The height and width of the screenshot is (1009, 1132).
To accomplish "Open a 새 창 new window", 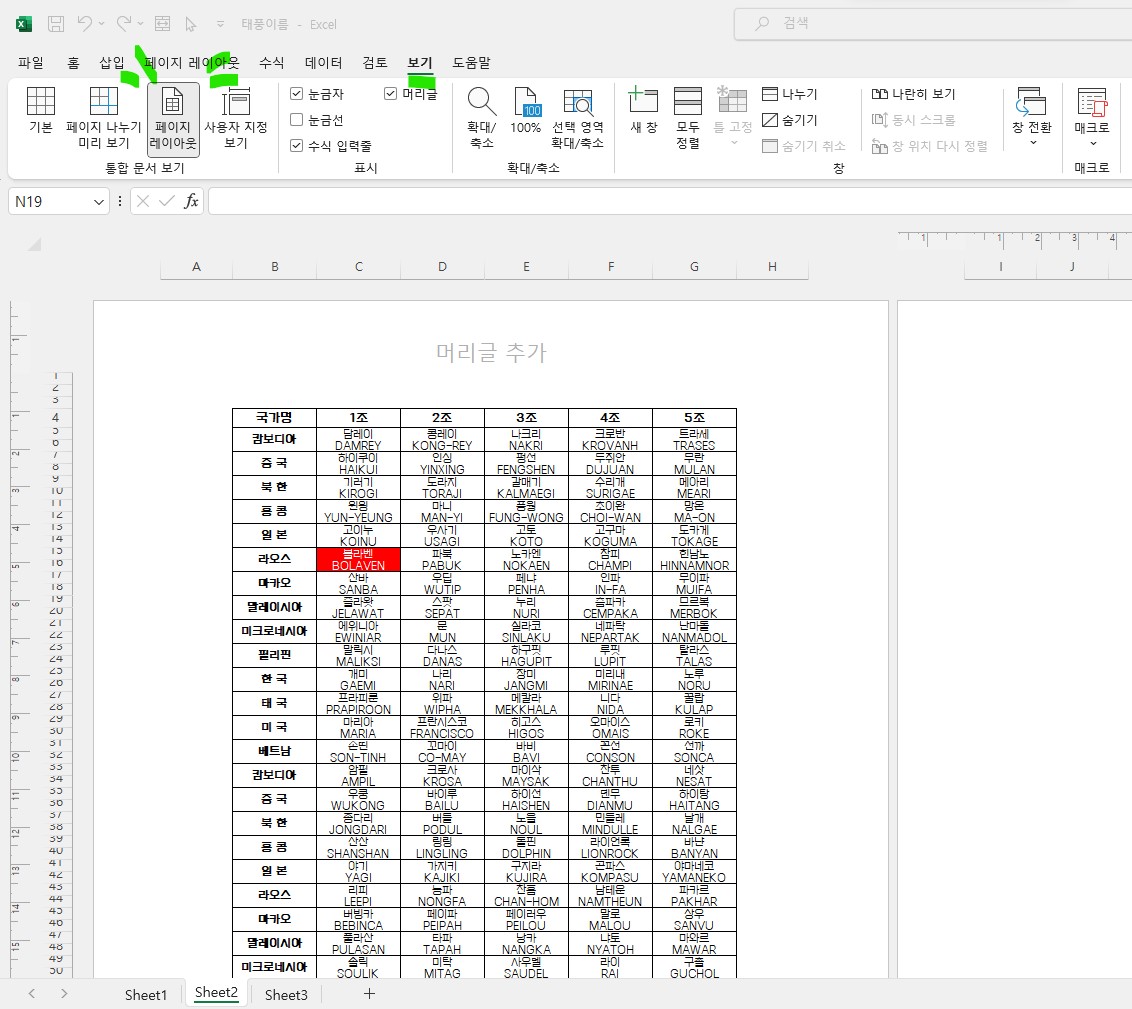I will pos(643,110).
